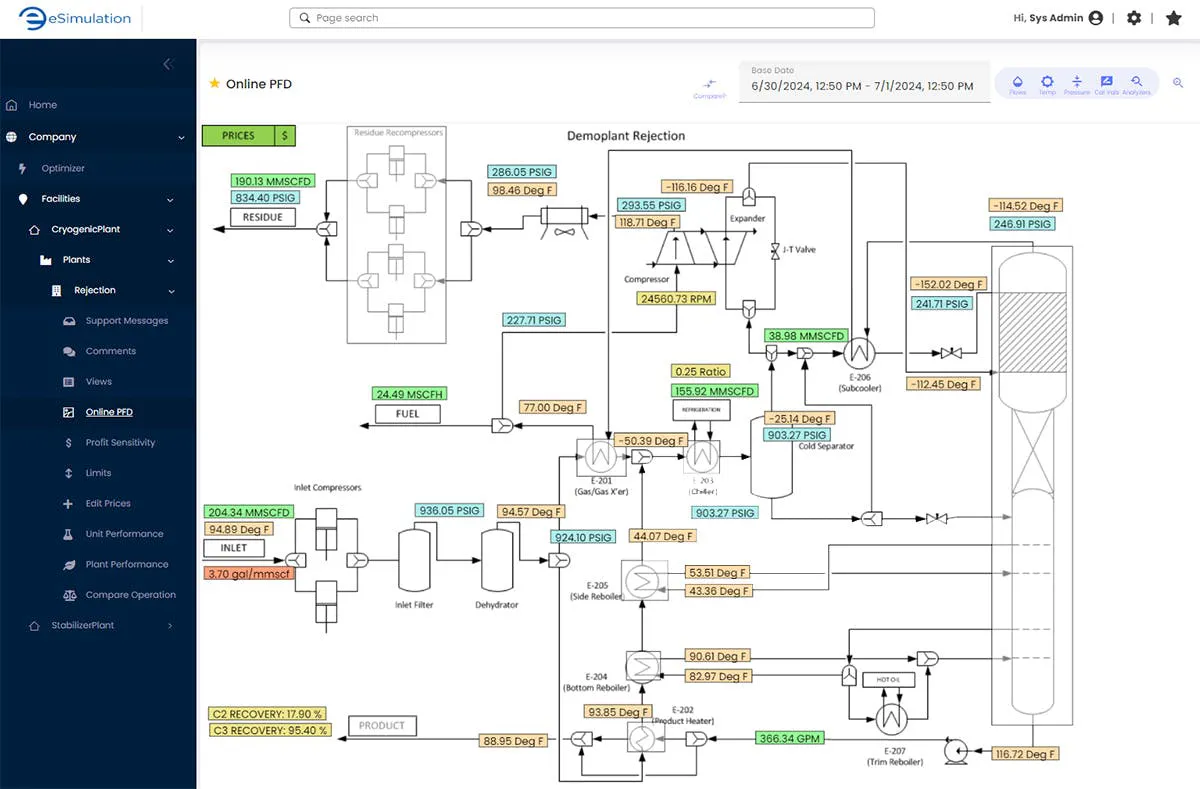1200x789 pixels.
Task: Unfavorite Online PFD via its star
Action: pyautogui.click(x=215, y=84)
